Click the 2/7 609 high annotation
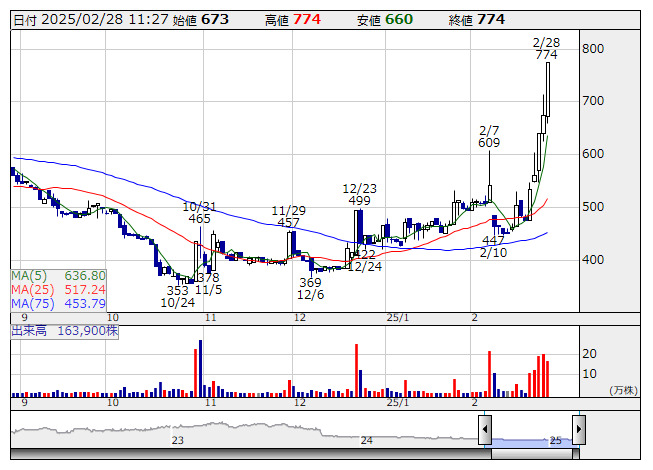Viewport: 653px width, 470px height. click(x=489, y=137)
